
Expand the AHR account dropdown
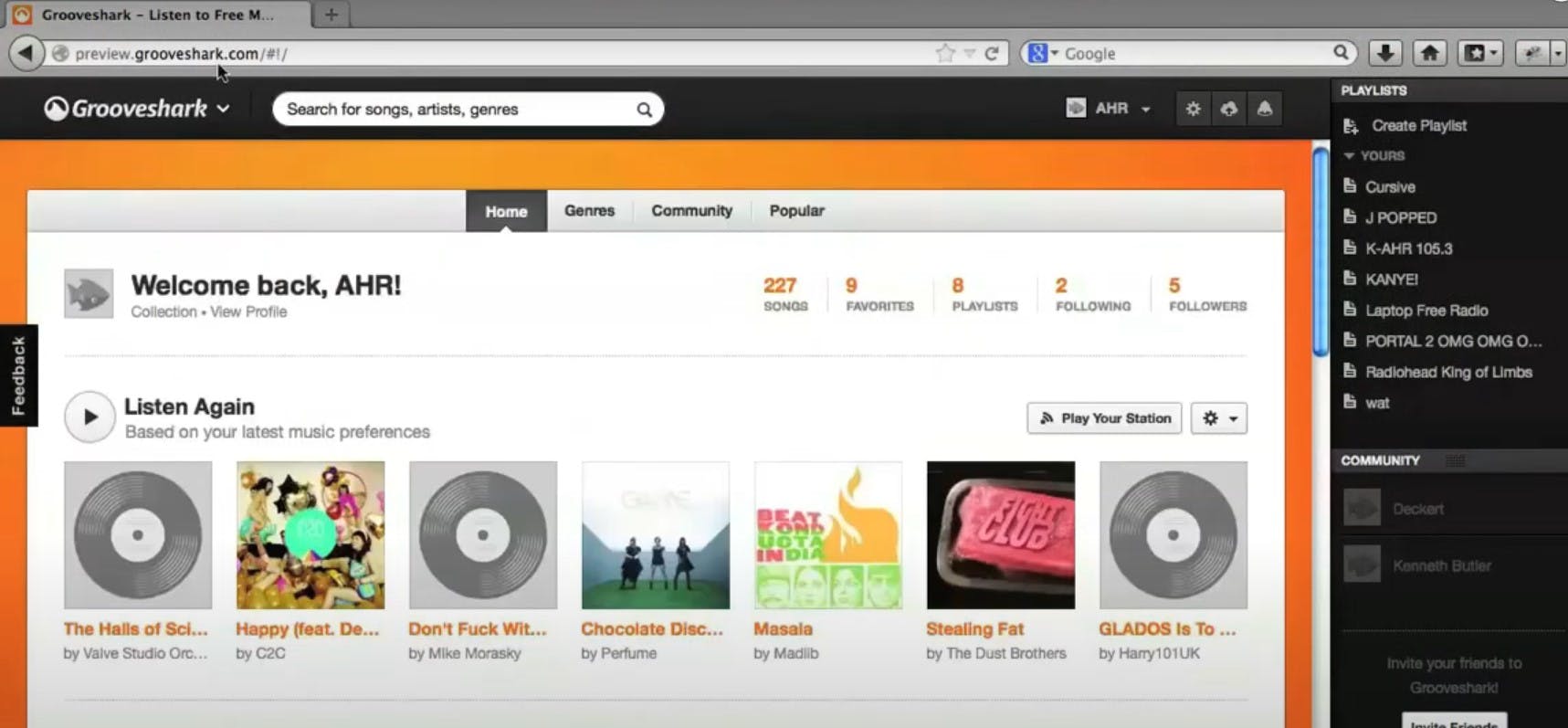1145,110
